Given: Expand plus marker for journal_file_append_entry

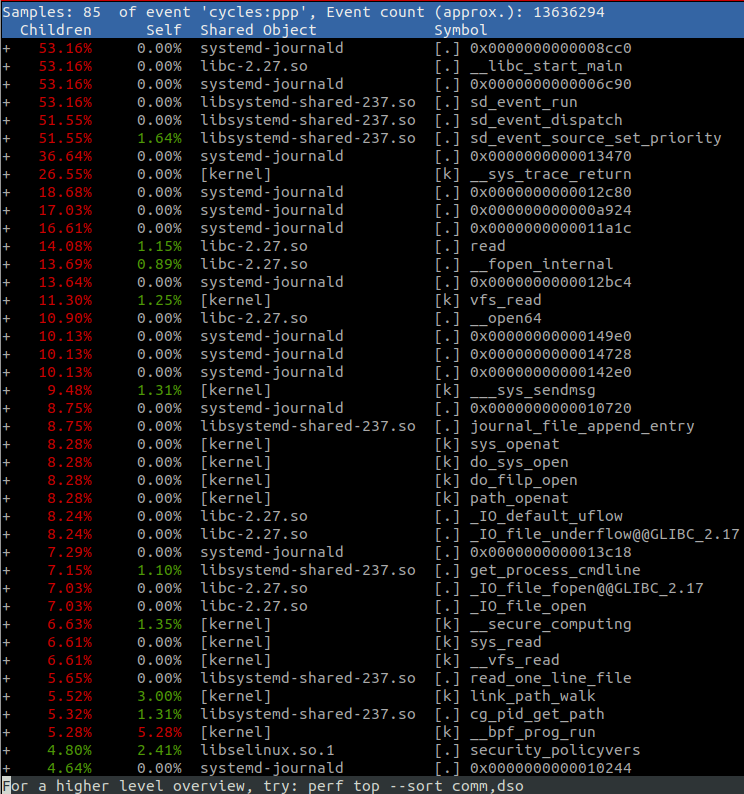Looking at the screenshot, I should [x=7, y=426].
